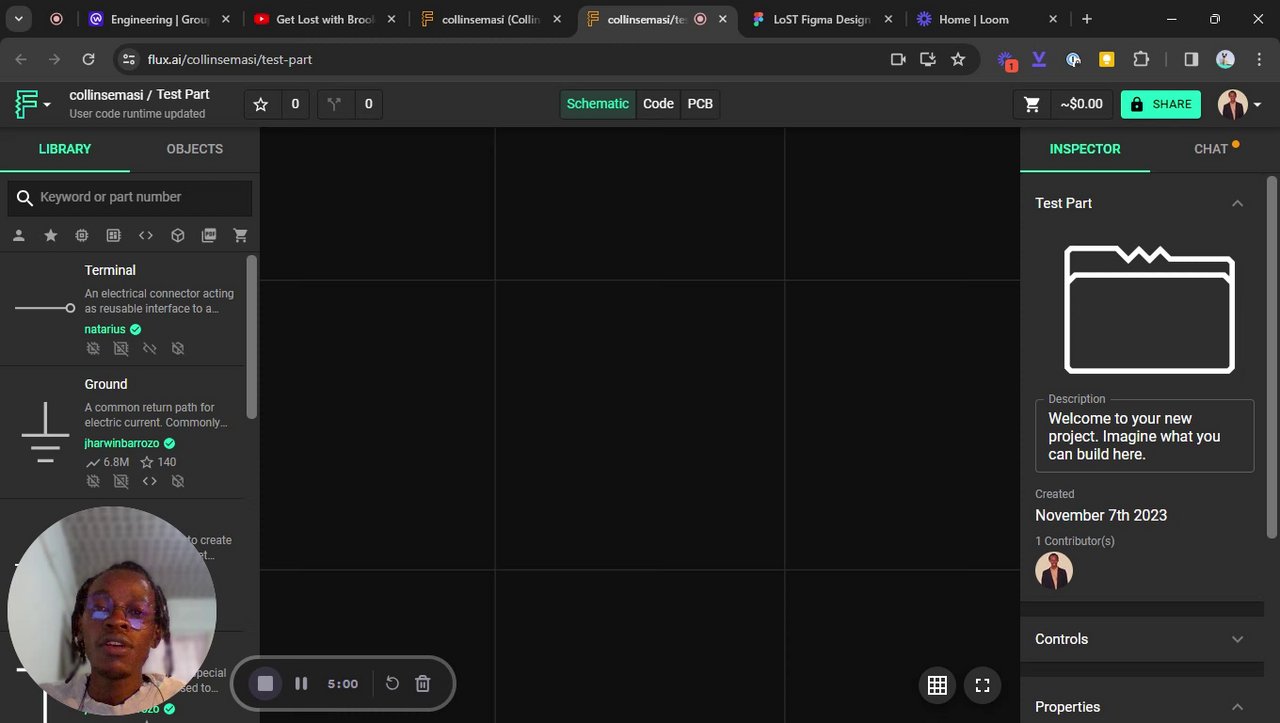The height and width of the screenshot is (723, 1280).
Task: Switch to the Schematic view
Action: point(597,104)
